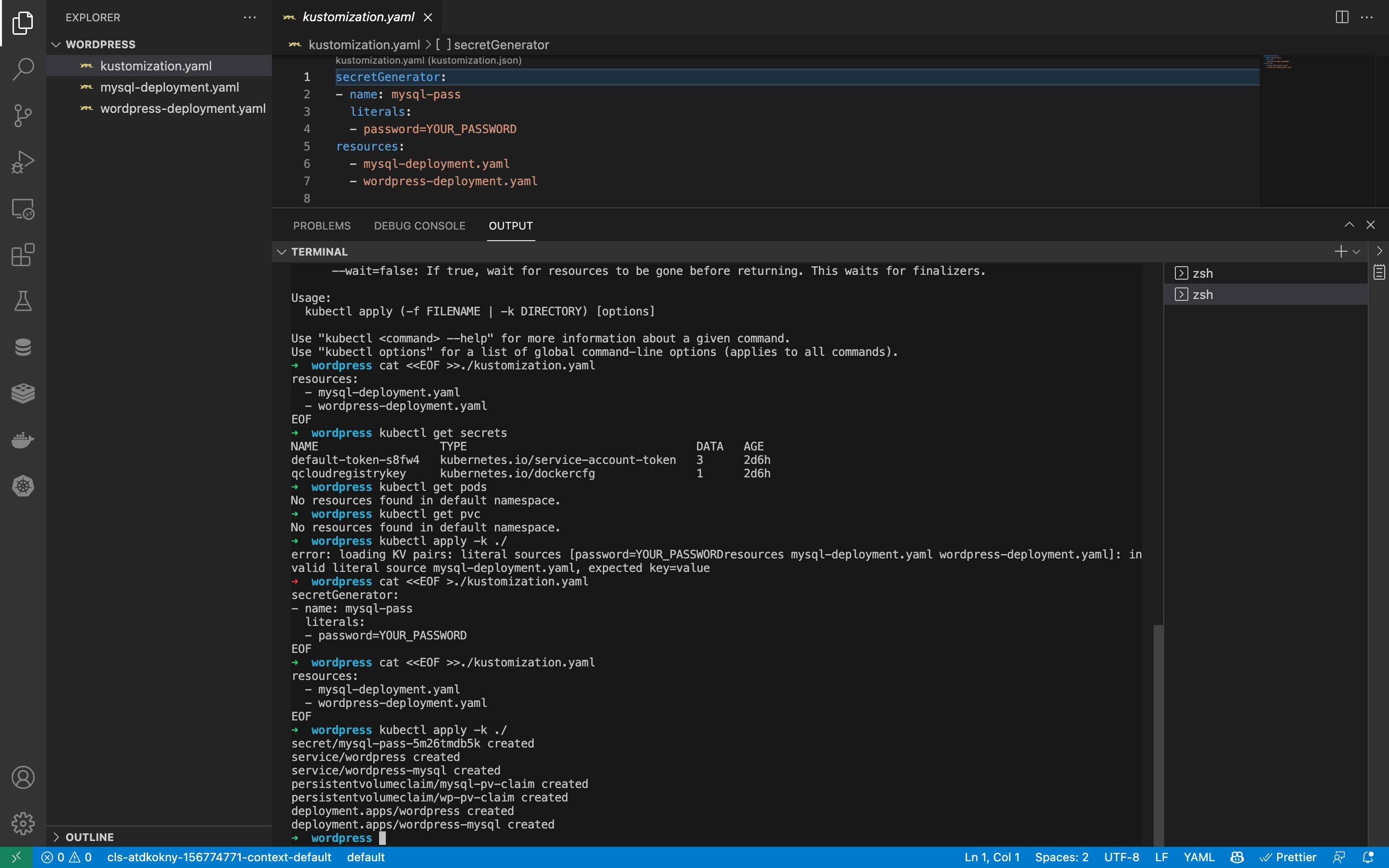Screen dimensions: 1389x868
Task: Click line 4 password=YOUR_PASSWORD in editor
Action: 440,129
